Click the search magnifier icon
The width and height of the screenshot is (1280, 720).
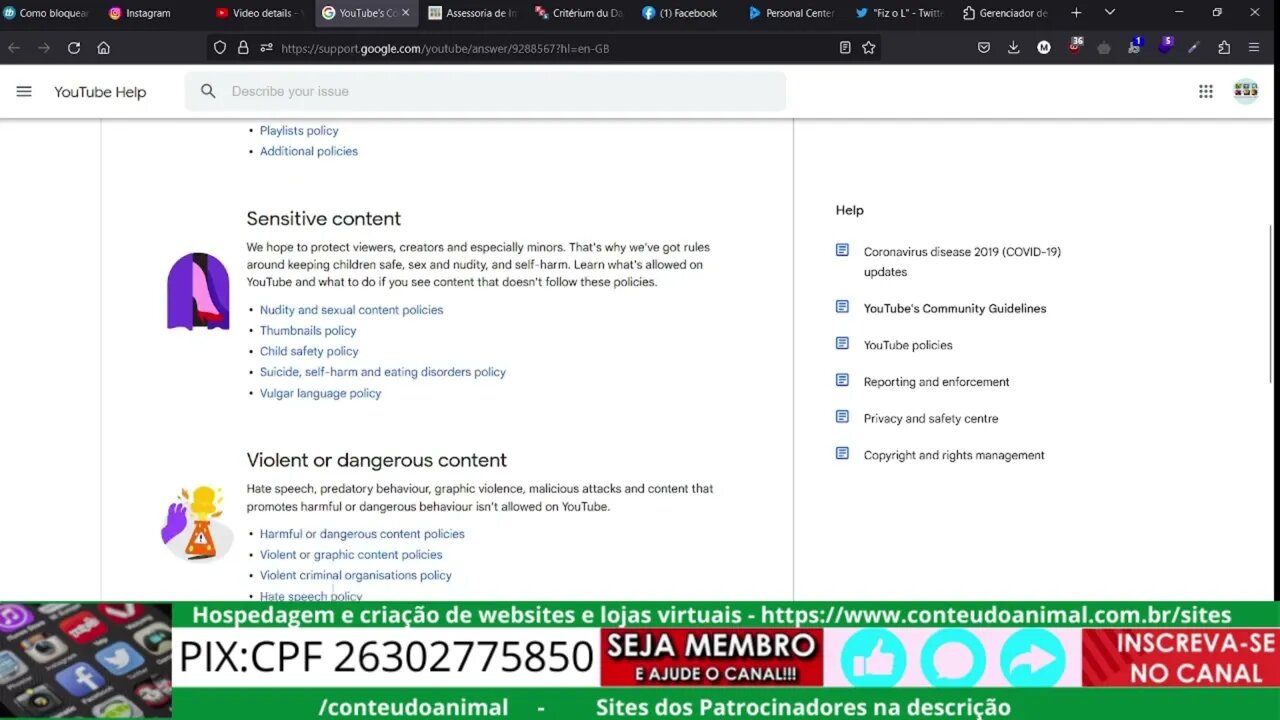(x=208, y=91)
